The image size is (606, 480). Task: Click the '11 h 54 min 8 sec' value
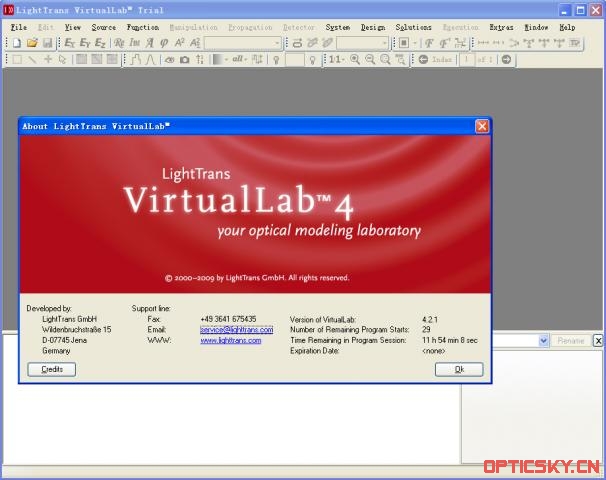pyautogui.click(x=450, y=340)
